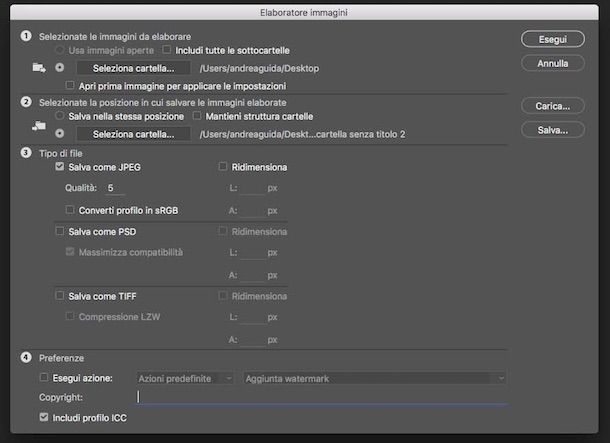Click the source path '/Users/andreaguida/Desktop'
The height and width of the screenshot is (443, 610).
(259, 68)
